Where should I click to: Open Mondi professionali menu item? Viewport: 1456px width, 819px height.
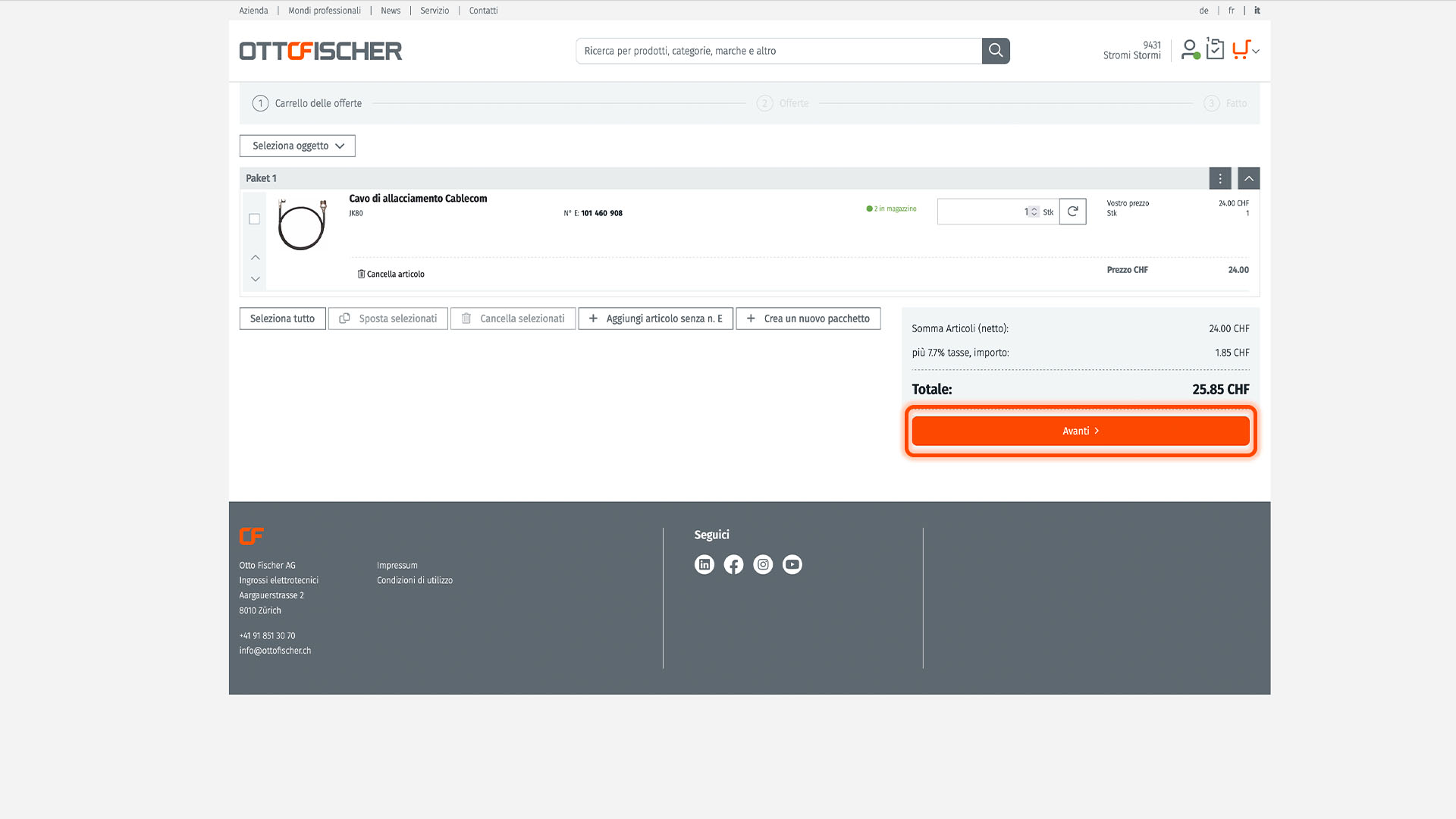click(325, 11)
